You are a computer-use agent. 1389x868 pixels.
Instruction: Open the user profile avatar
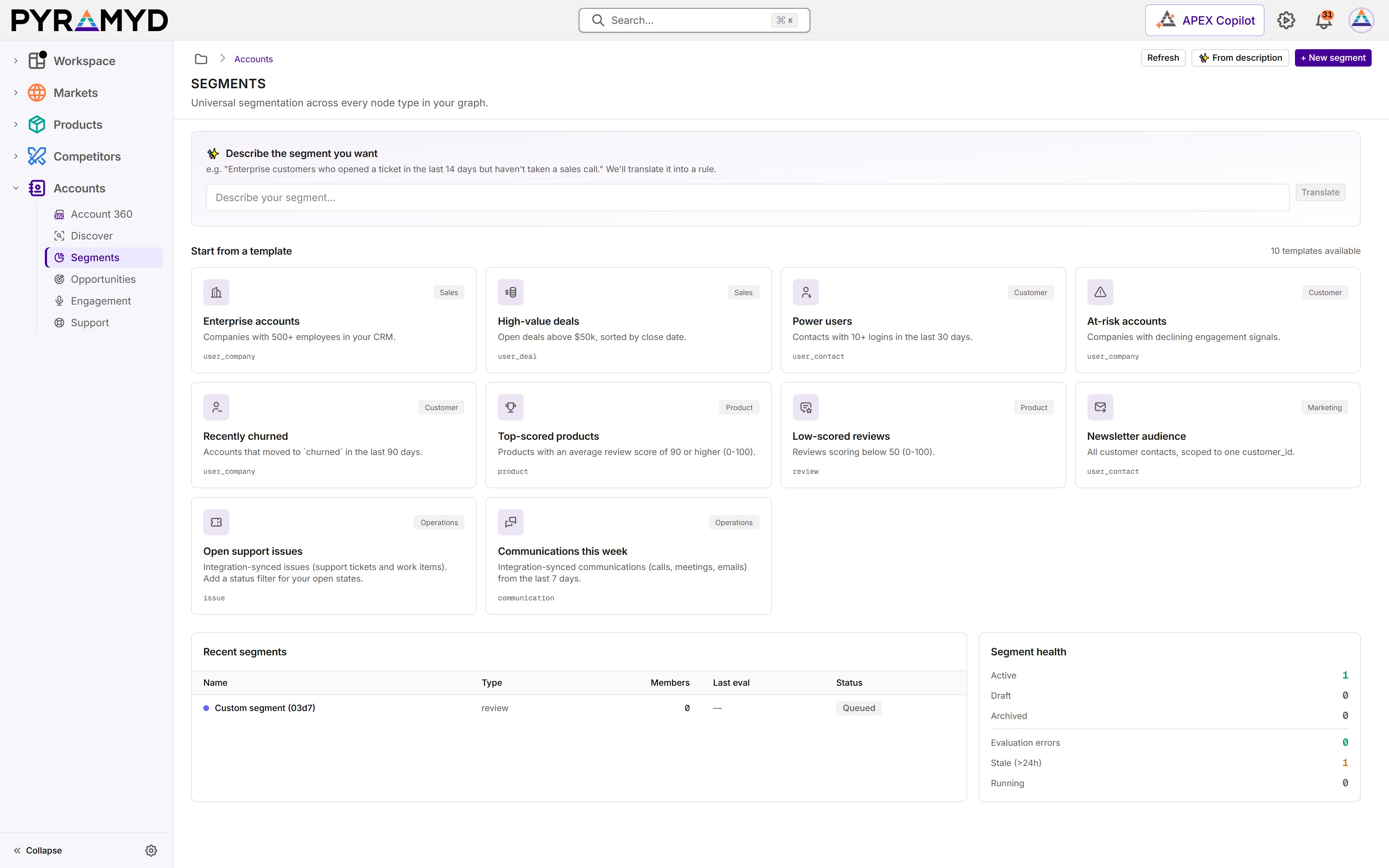tap(1362, 20)
